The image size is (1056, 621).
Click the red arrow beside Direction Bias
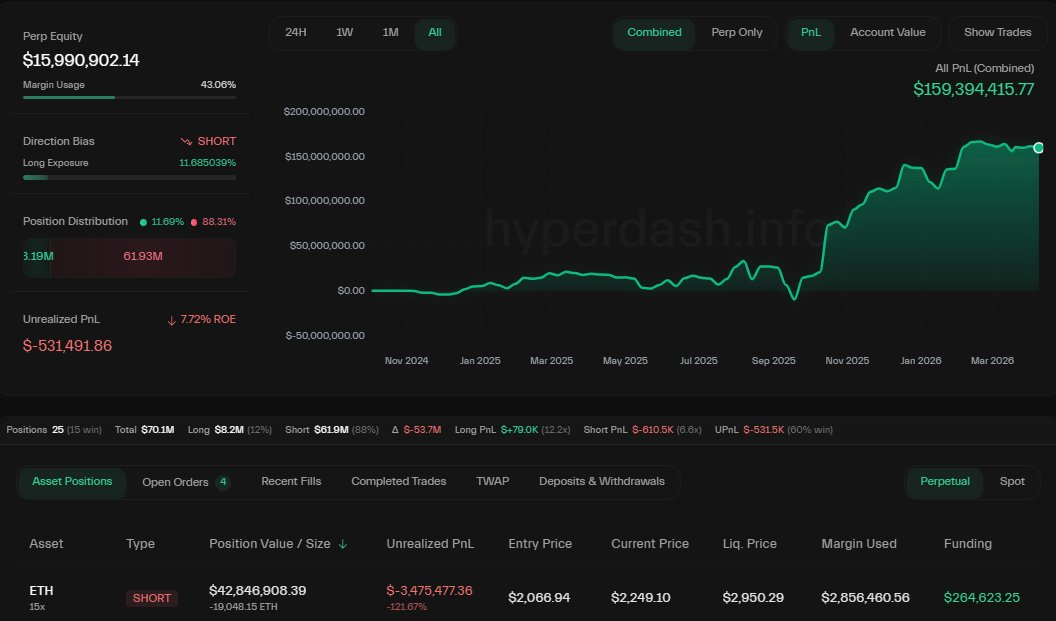[x=185, y=141]
